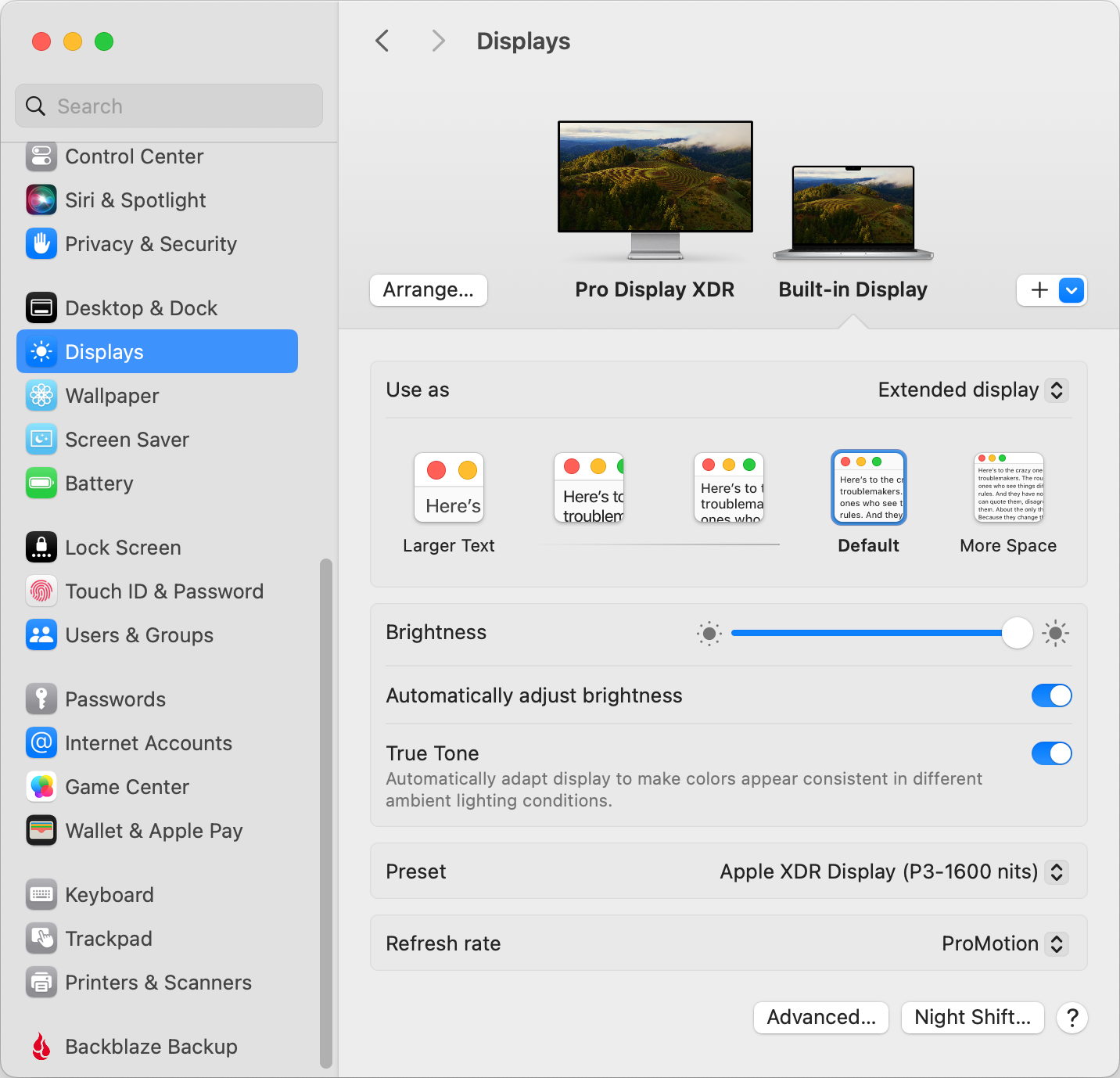Click the Search field in sidebar
The height and width of the screenshot is (1078, 1120).
pyautogui.click(x=169, y=106)
